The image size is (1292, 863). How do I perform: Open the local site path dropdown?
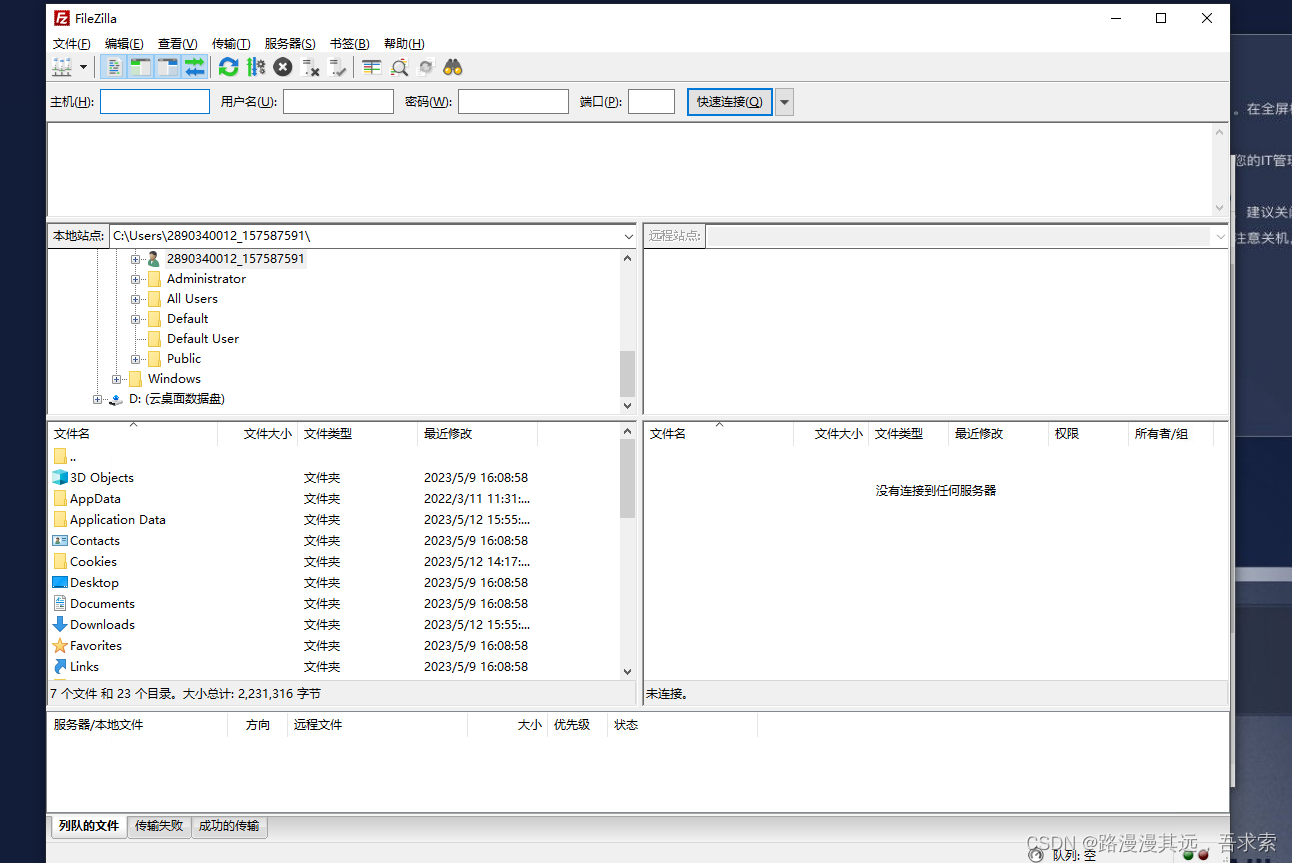pyautogui.click(x=628, y=236)
